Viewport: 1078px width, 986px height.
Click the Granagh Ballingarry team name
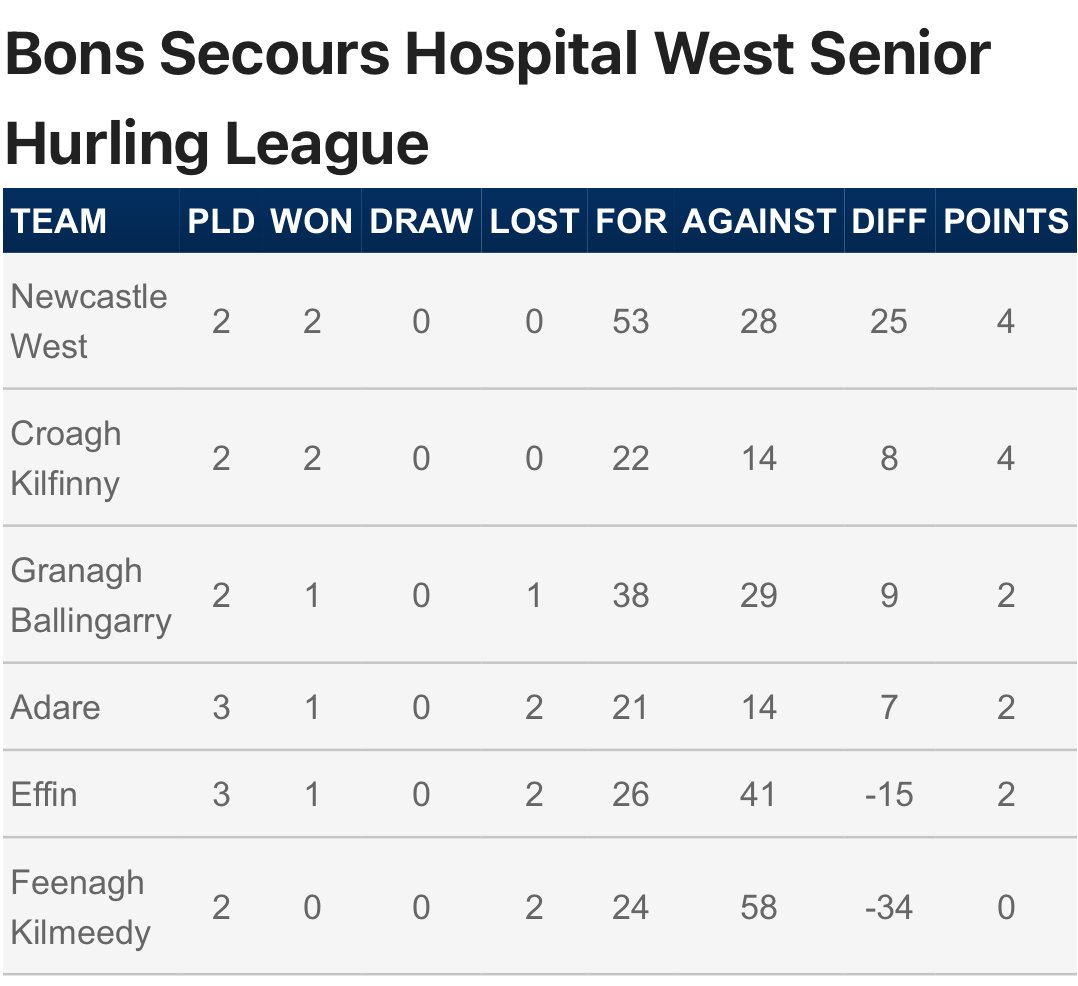[x=91, y=595]
